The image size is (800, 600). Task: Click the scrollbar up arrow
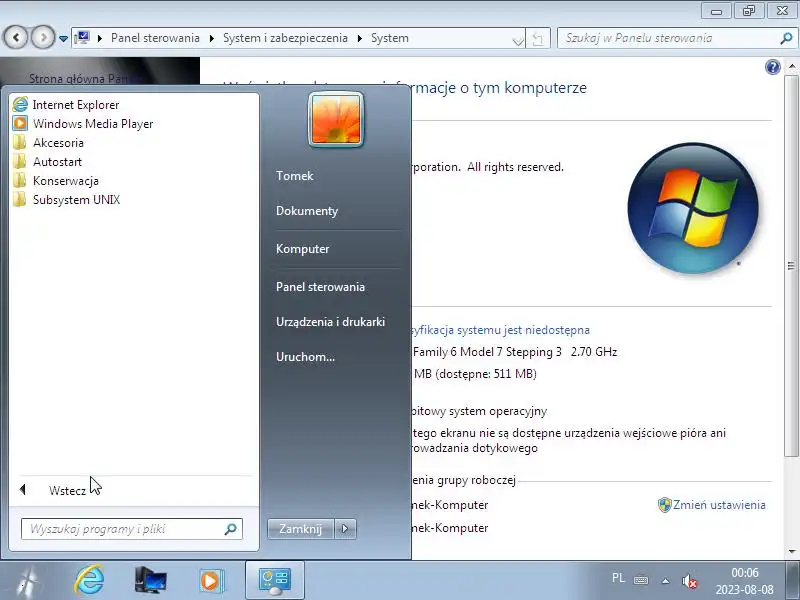click(x=792, y=66)
